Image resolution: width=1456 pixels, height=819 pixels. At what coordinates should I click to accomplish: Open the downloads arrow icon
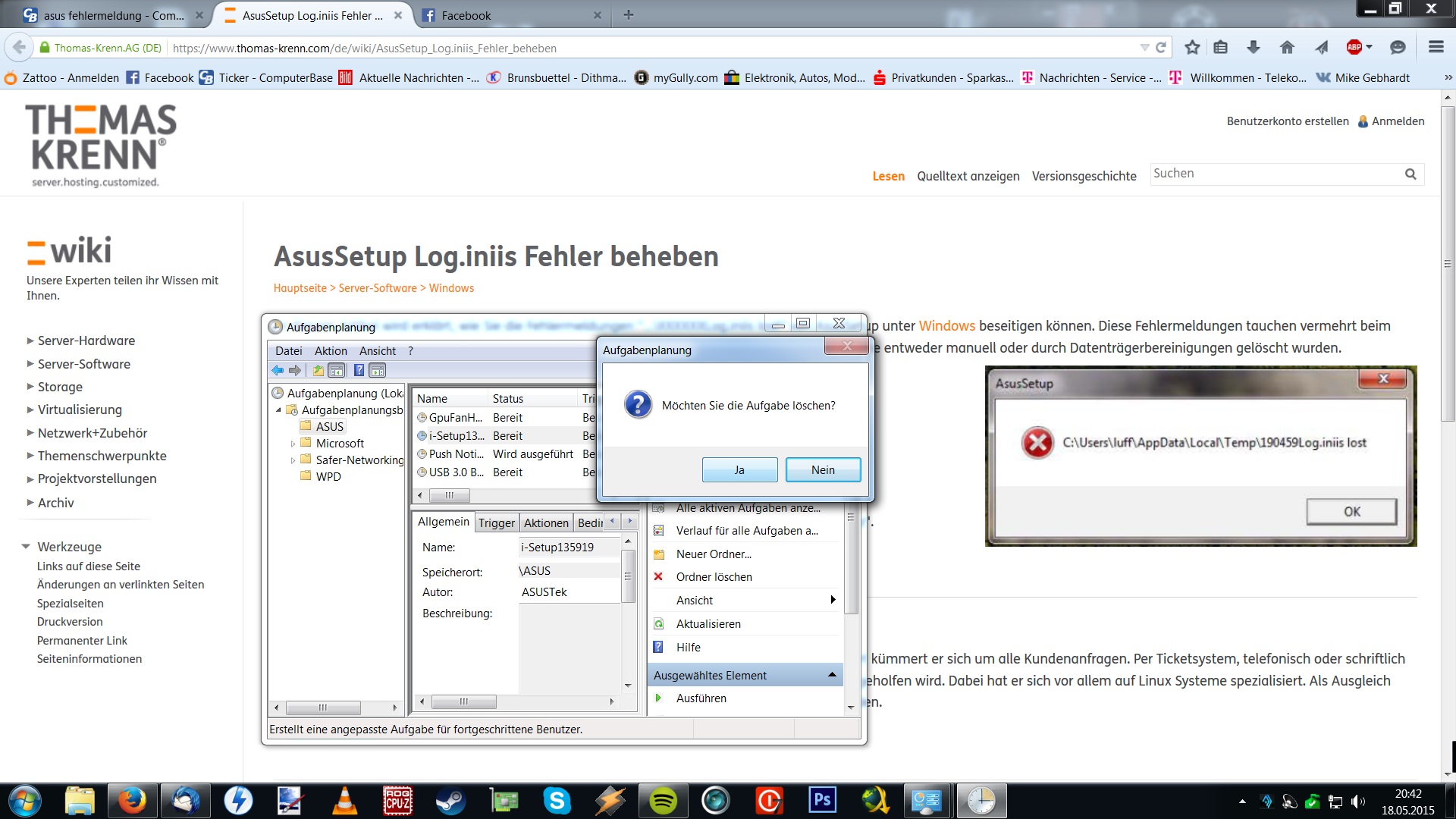(1254, 48)
